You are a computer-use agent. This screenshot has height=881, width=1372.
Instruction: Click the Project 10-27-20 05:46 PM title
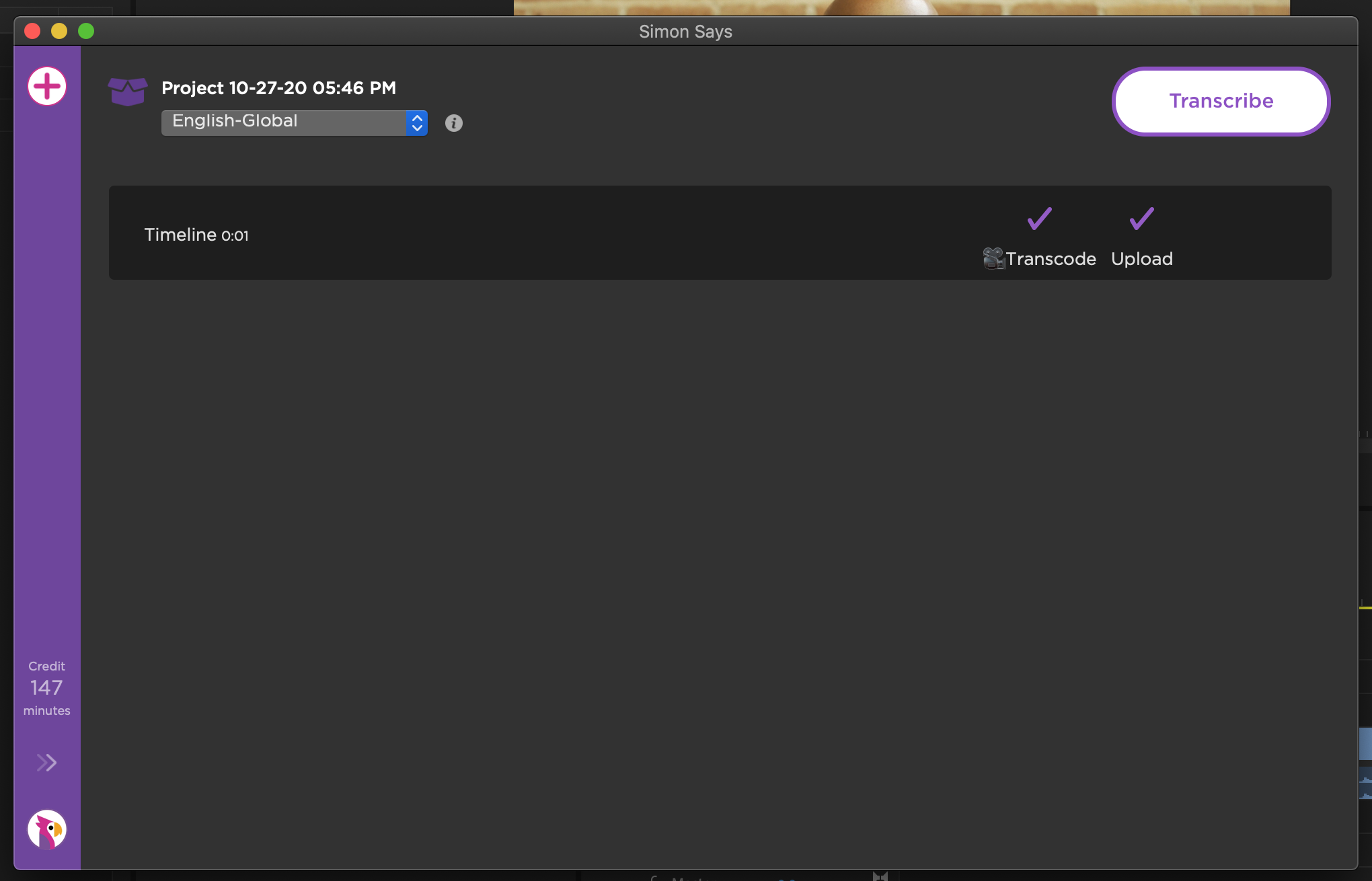pos(278,88)
